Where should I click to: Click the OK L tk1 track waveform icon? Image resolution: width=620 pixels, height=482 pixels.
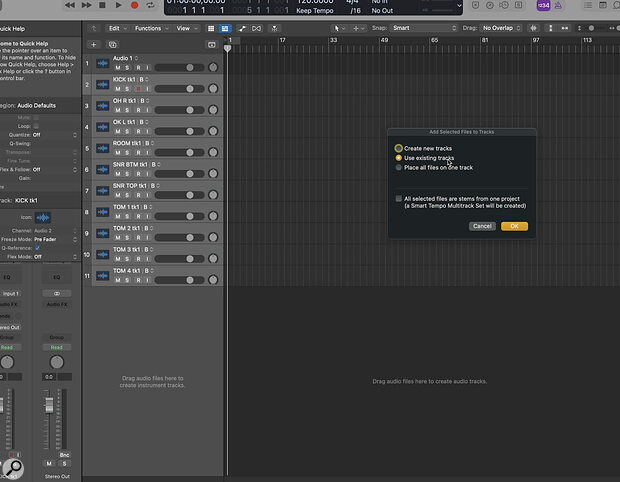point(103,127)
